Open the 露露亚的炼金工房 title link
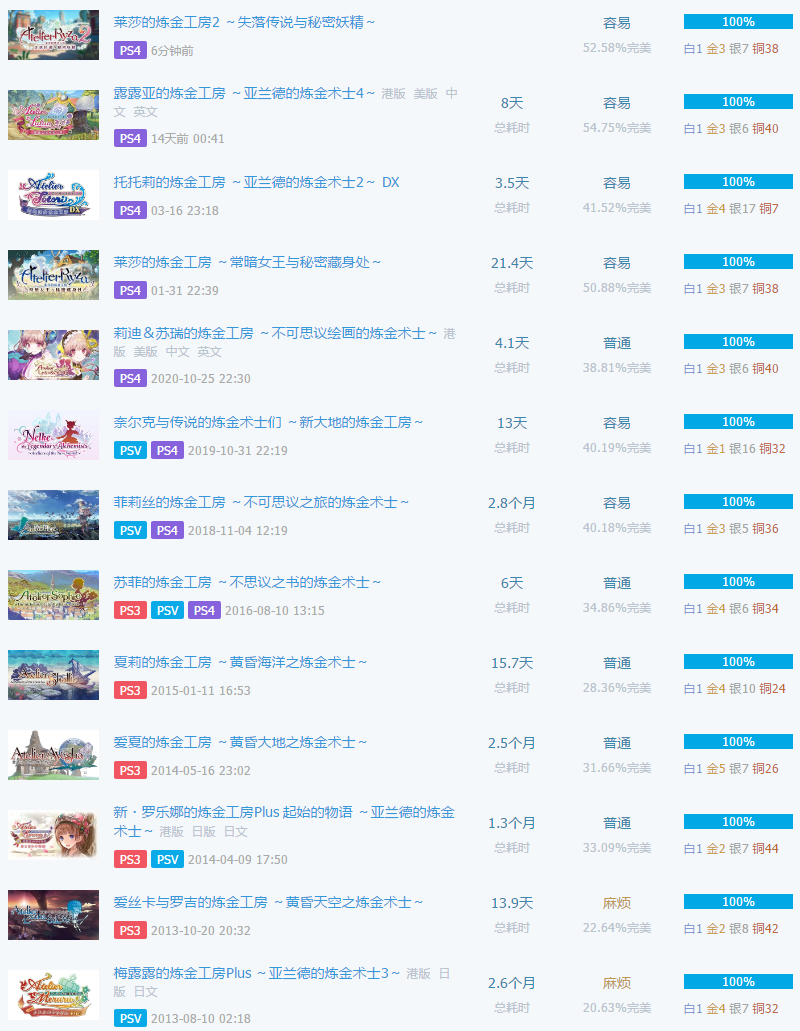Viewport: 800px width, 1031px height. (245, 93)
